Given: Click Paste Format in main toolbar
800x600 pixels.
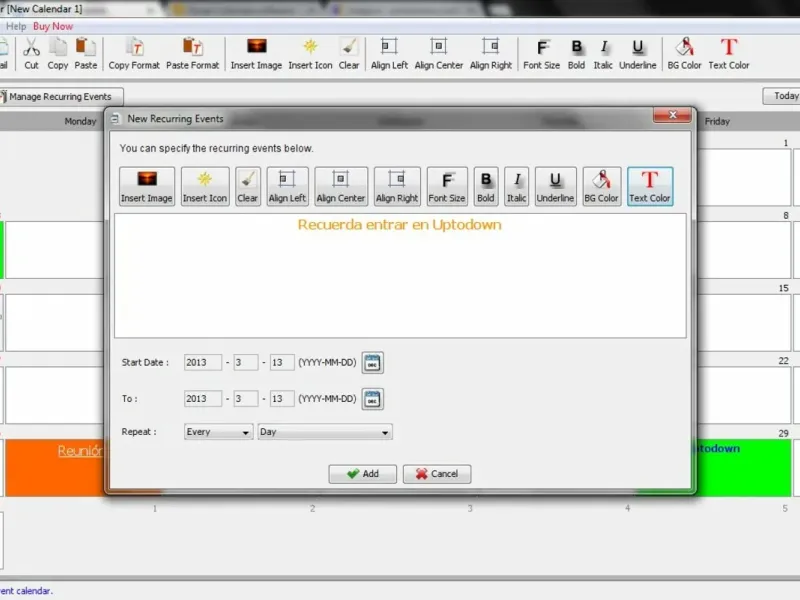Looking at the screenshot, I should [x=192, y=54].
